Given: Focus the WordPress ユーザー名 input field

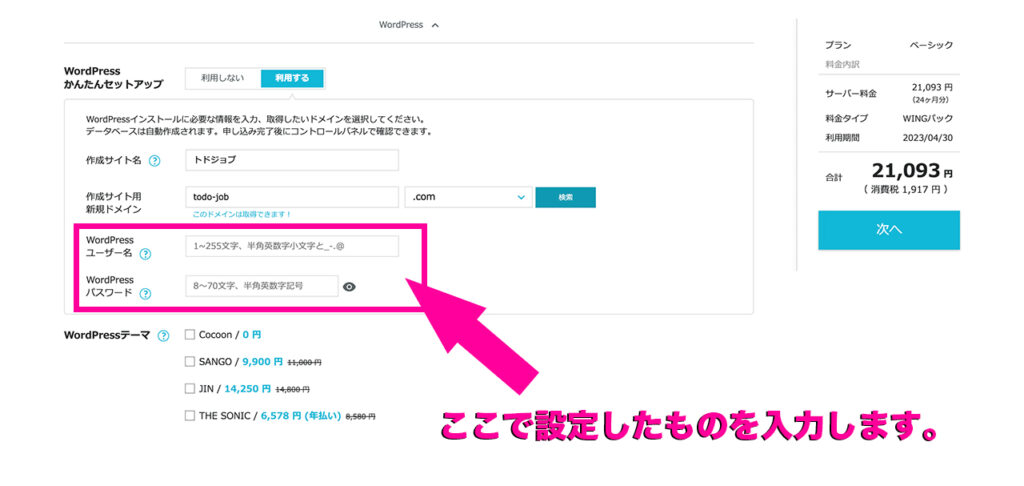Looking at the screenshot, I should 292,246.
